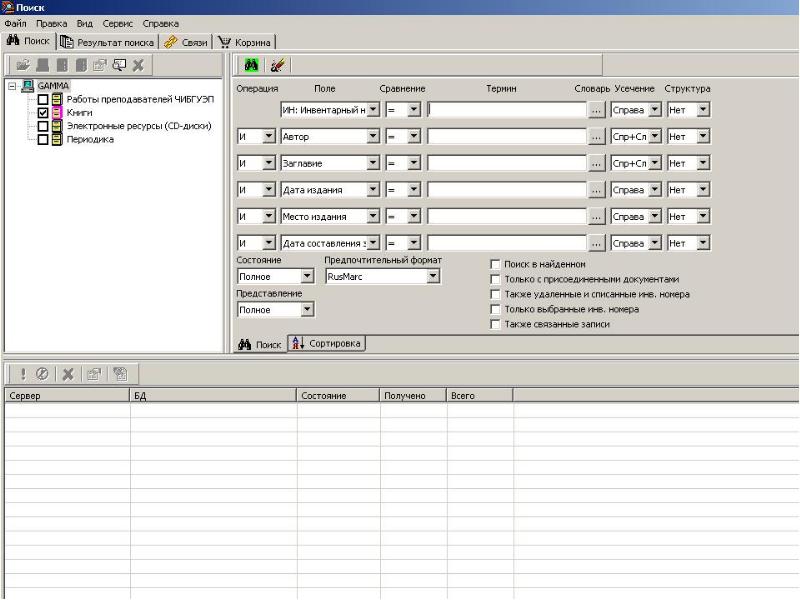Check Электронные ресурсы (CD-диски) database

(43, 126)
